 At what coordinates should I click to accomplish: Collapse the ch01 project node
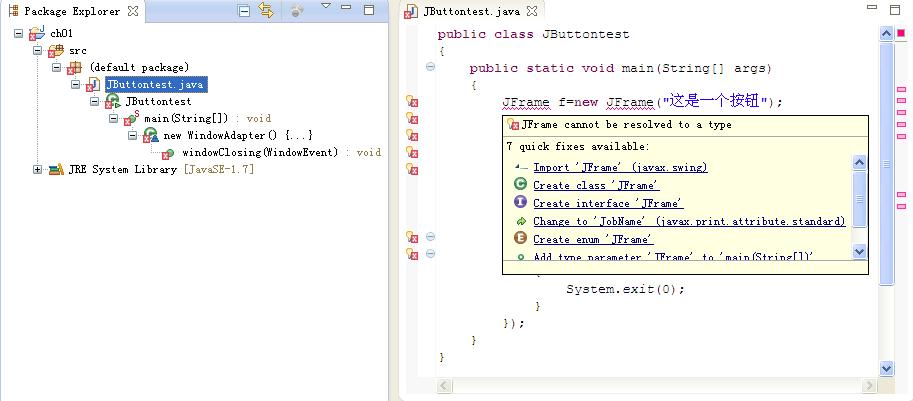tap(18, 33)
